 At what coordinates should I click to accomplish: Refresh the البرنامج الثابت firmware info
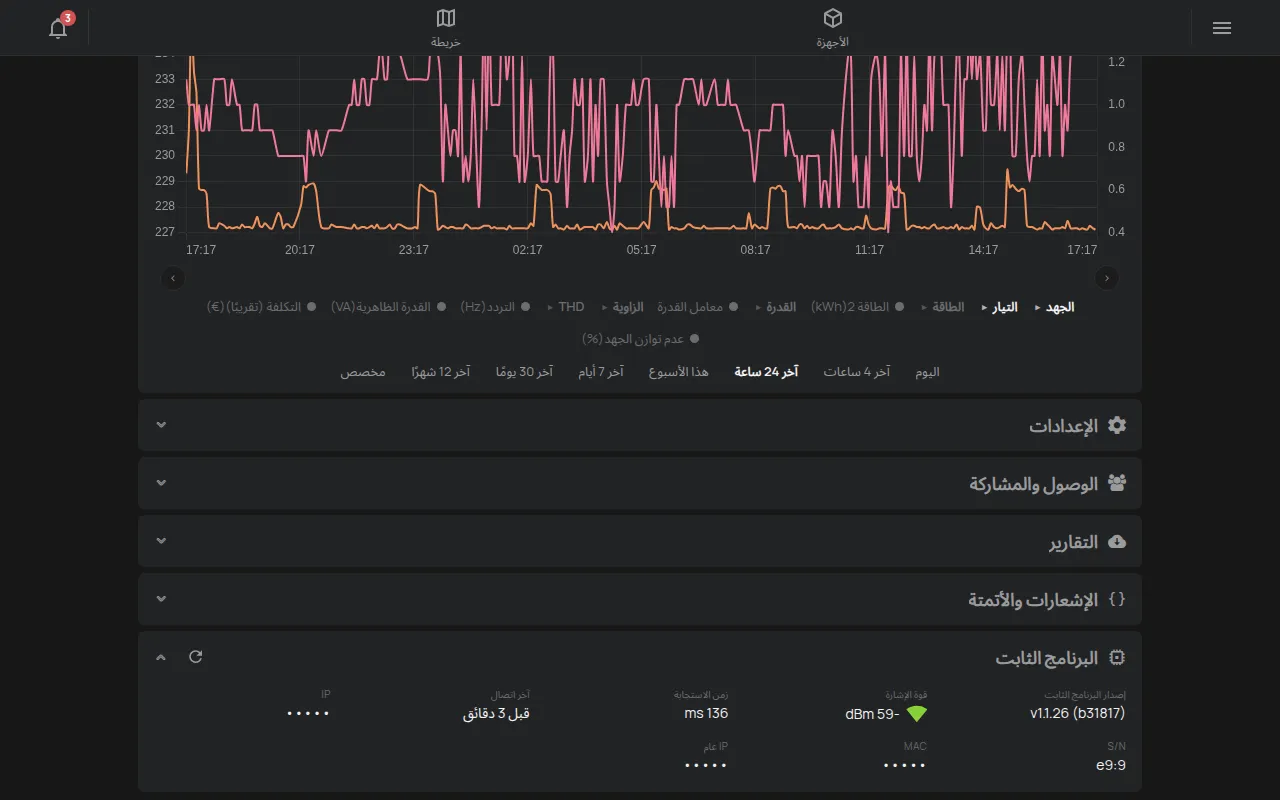pos(195,657)
